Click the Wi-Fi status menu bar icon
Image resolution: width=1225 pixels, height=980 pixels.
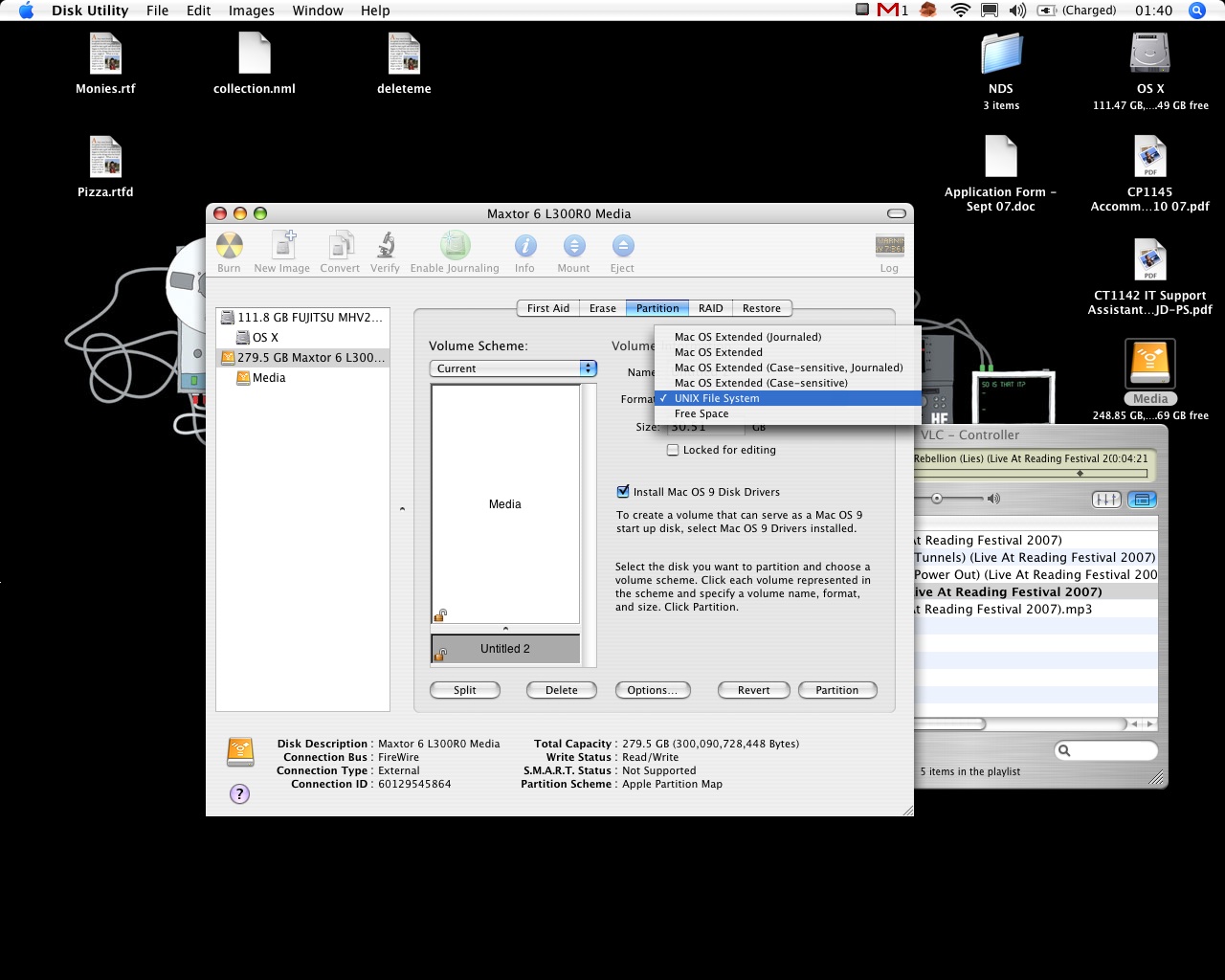tap(960, 11)
